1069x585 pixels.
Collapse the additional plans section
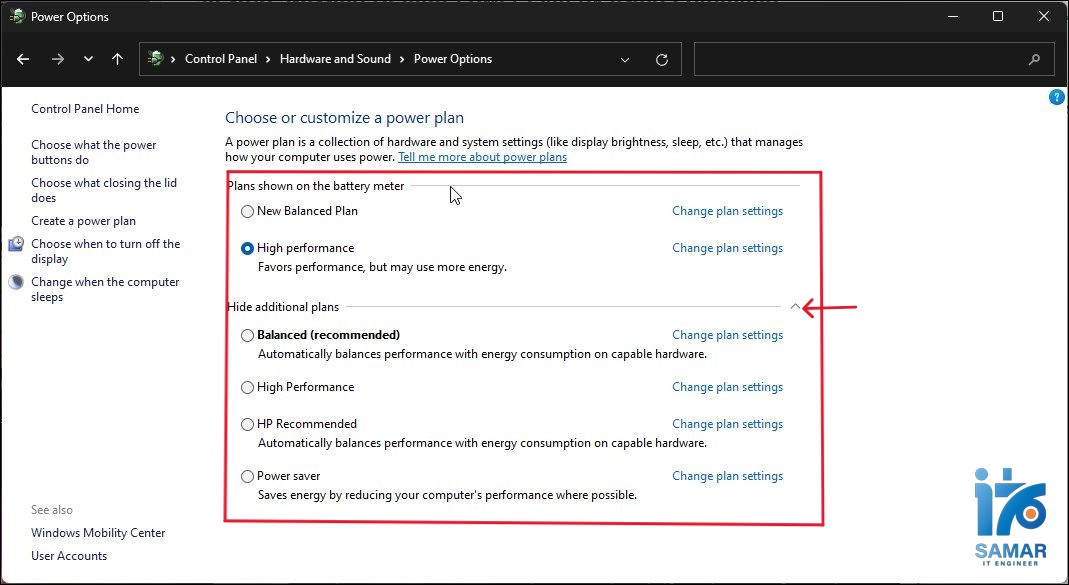click(x=795, y=307)
